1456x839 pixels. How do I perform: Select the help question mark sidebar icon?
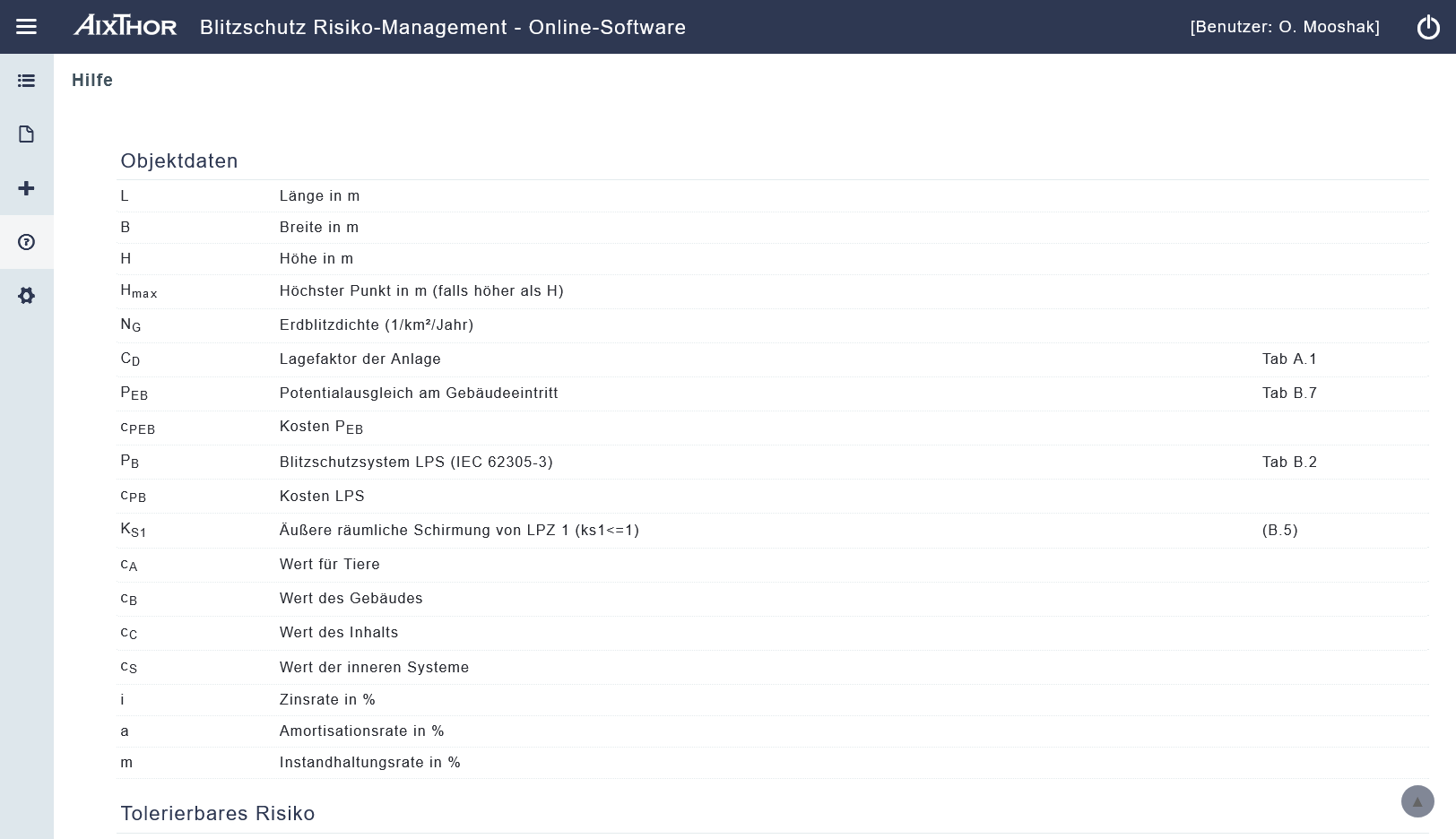(x=26, y=242)
